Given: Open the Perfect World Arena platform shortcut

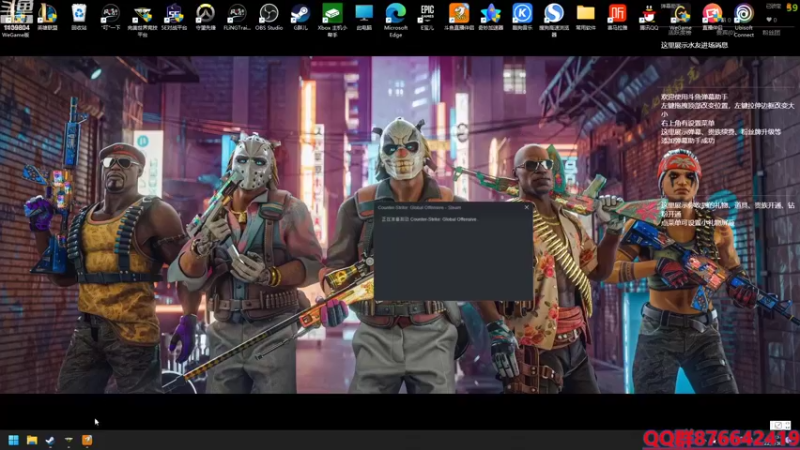Looking at the screenshot, I should click(142, 20).
